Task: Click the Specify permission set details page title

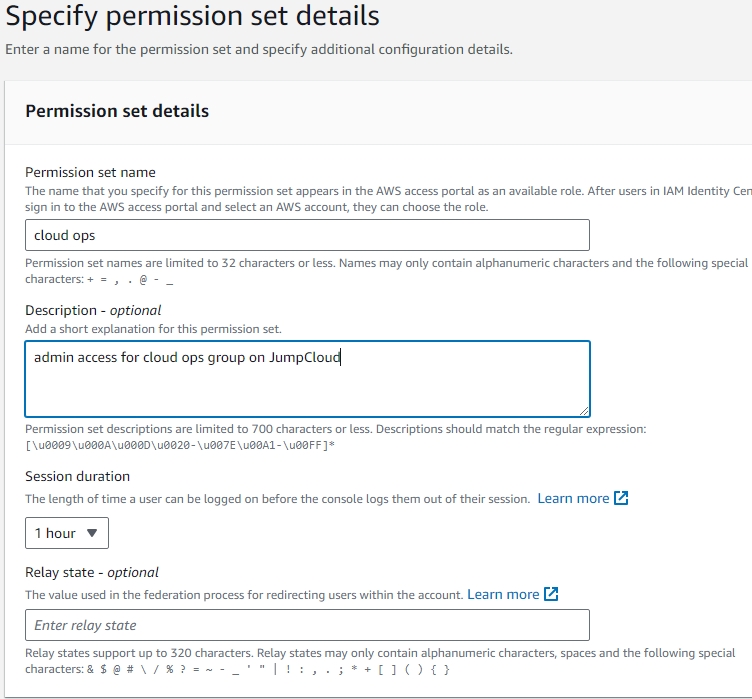Action: (192, 16)
